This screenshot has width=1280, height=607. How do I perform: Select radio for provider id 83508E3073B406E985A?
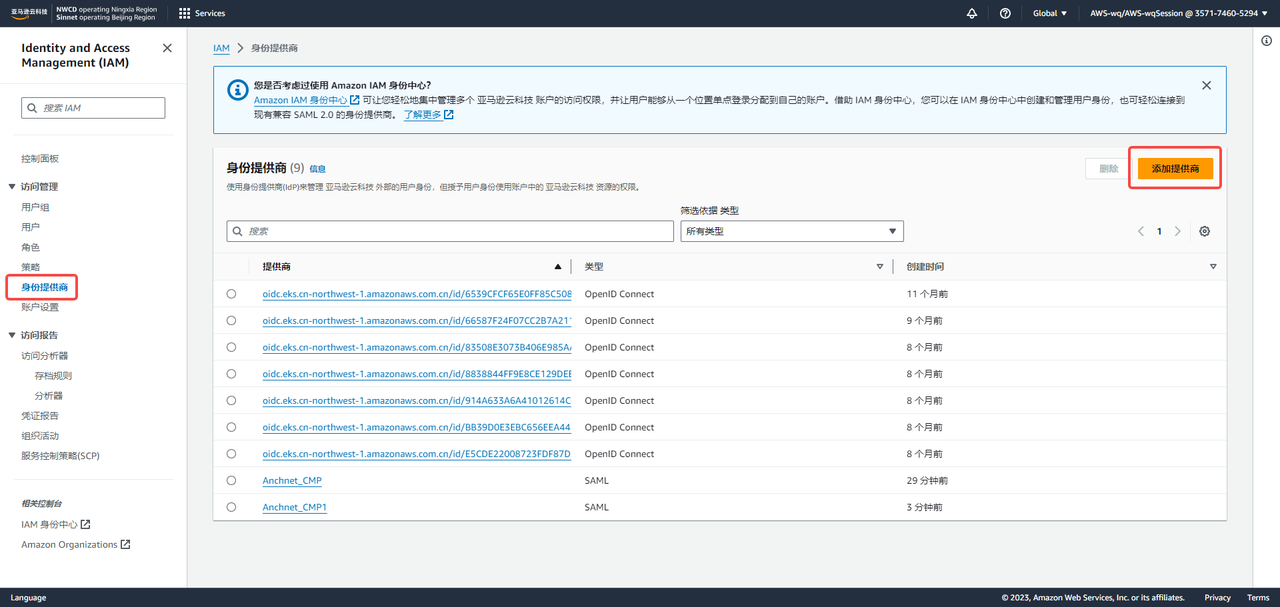point(231,347)
